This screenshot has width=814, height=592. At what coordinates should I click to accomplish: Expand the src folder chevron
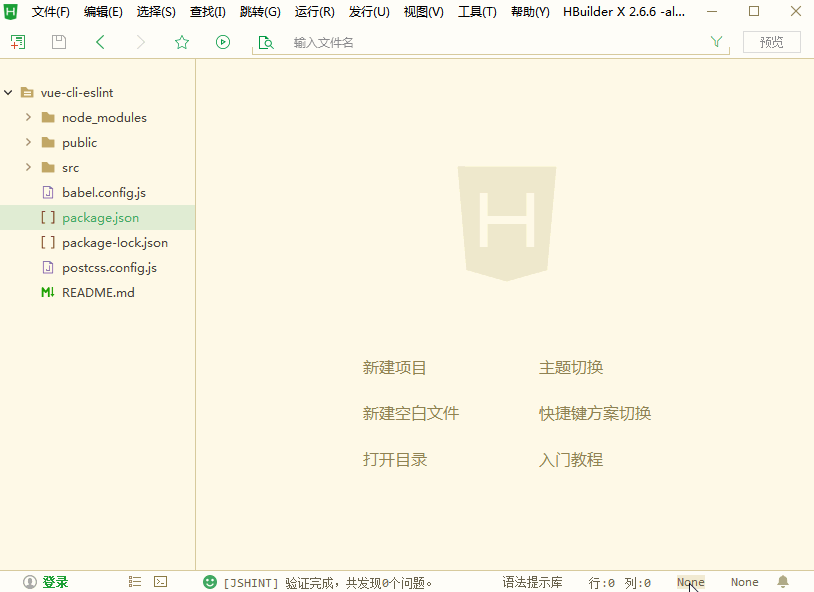tap(29, 167)
